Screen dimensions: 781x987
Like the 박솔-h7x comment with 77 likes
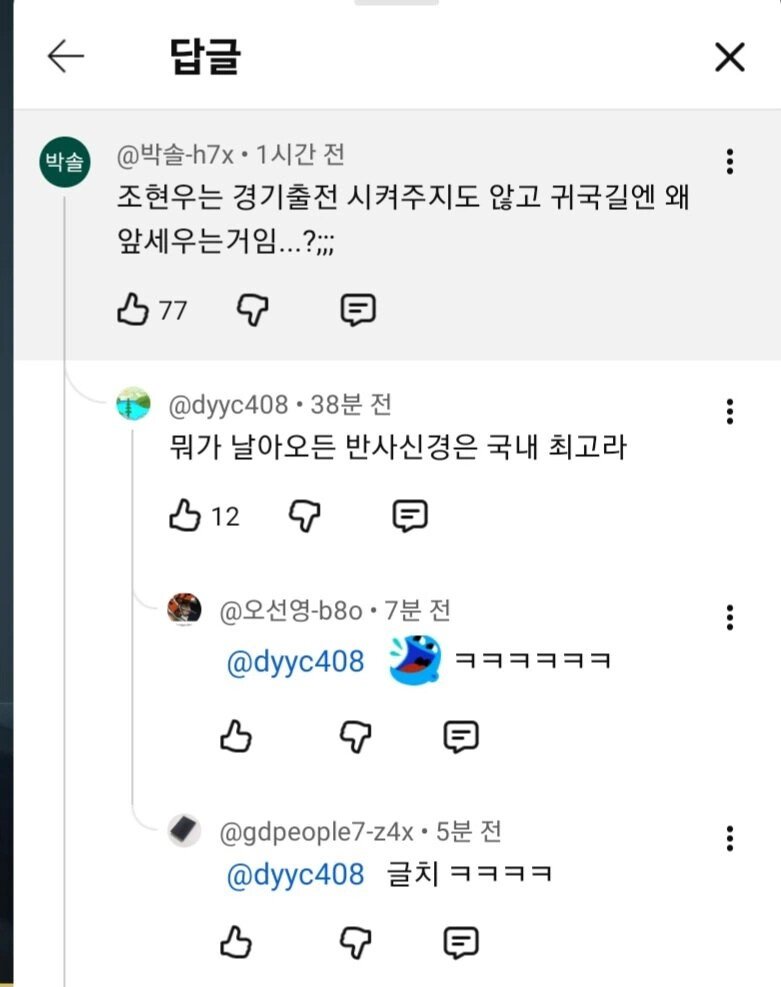pyautogui.click(x=133, y=309)
